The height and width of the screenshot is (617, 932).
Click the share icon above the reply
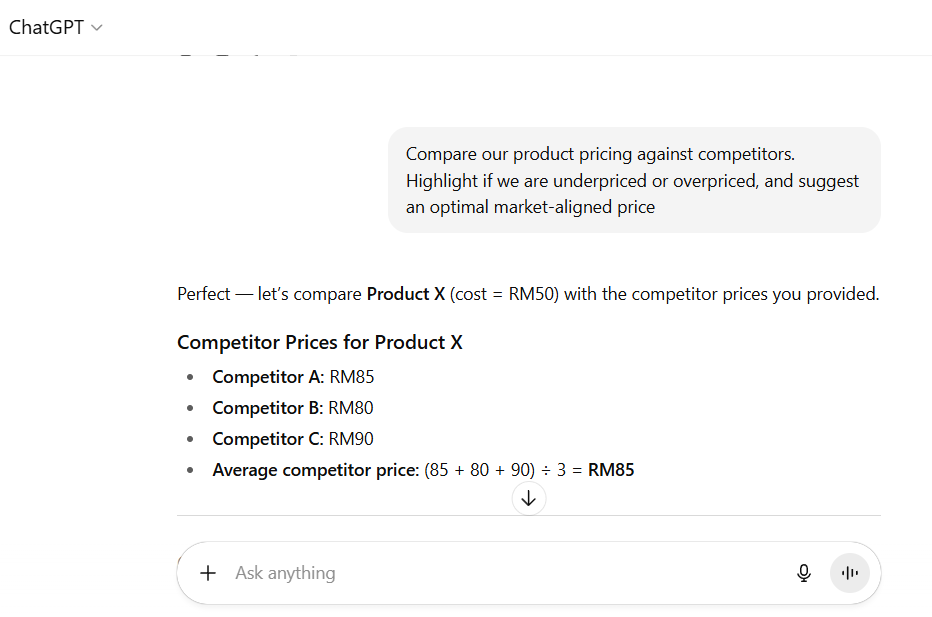click(293, 48)
